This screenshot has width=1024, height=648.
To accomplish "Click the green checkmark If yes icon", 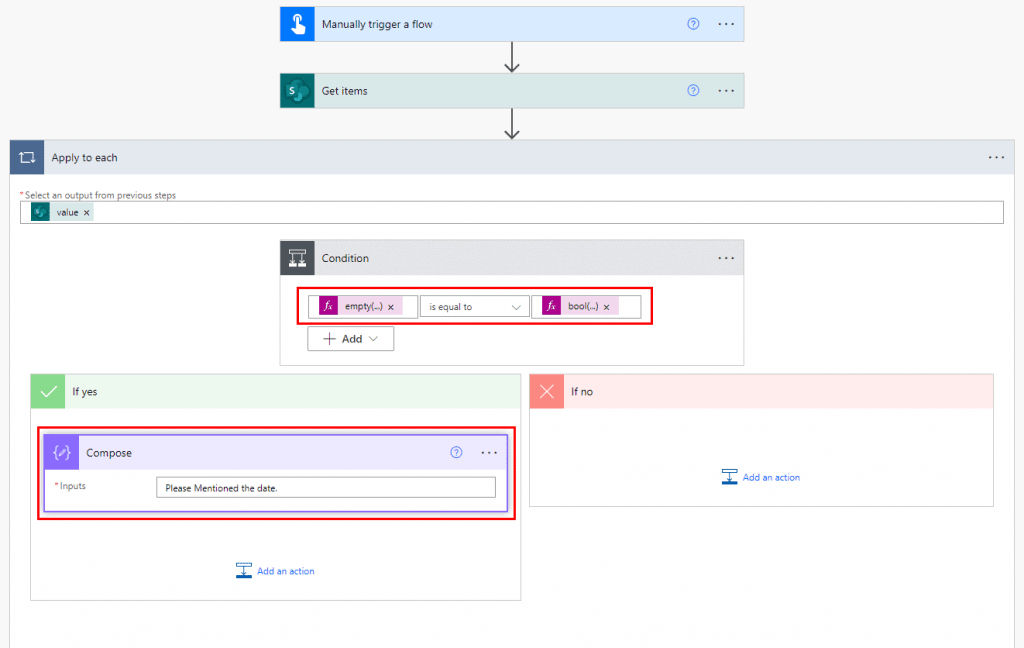I will click(x=48, y=391).
